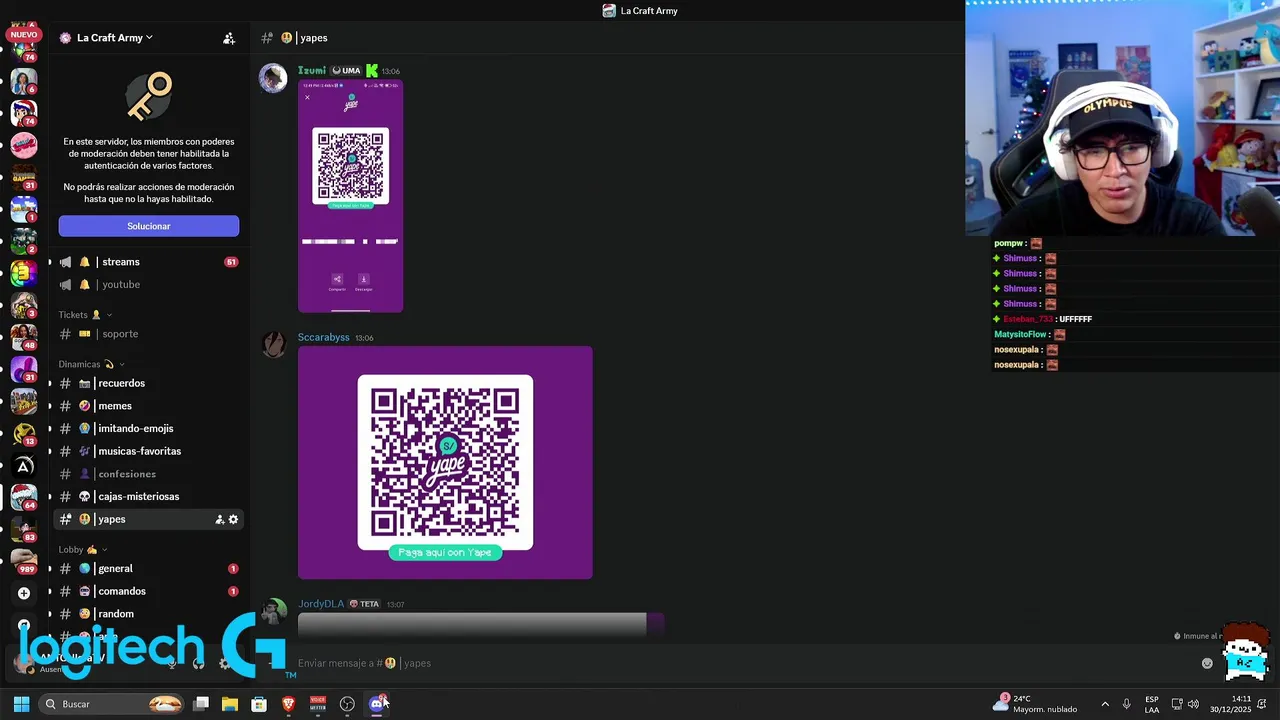Image resolution: width=1280 pixels, height=720 pixels.
Task: Open the microphone tray icon
Action: tap(1126, 704)
